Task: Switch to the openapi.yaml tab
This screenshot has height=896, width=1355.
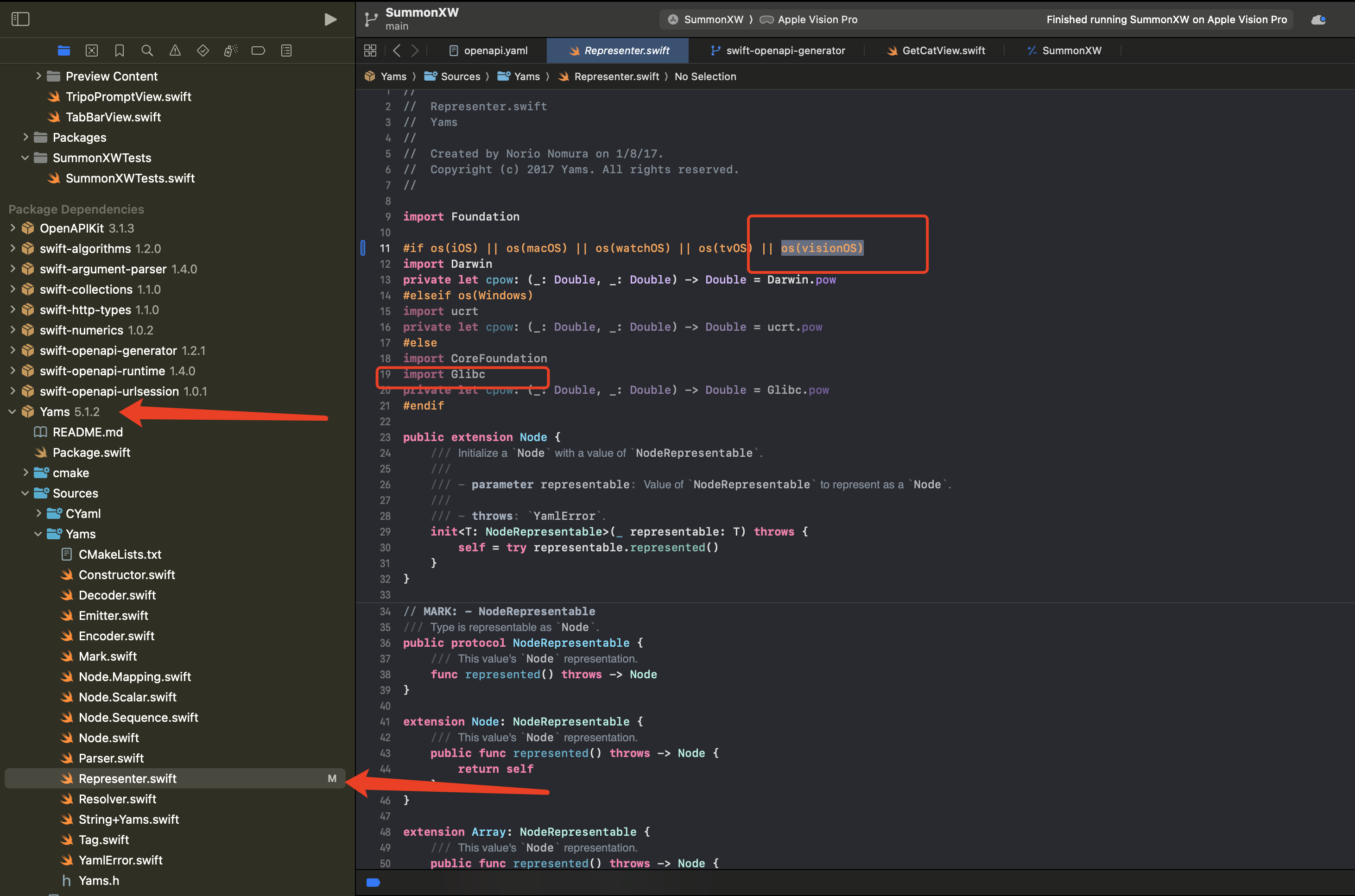Action: coord(495,50)
